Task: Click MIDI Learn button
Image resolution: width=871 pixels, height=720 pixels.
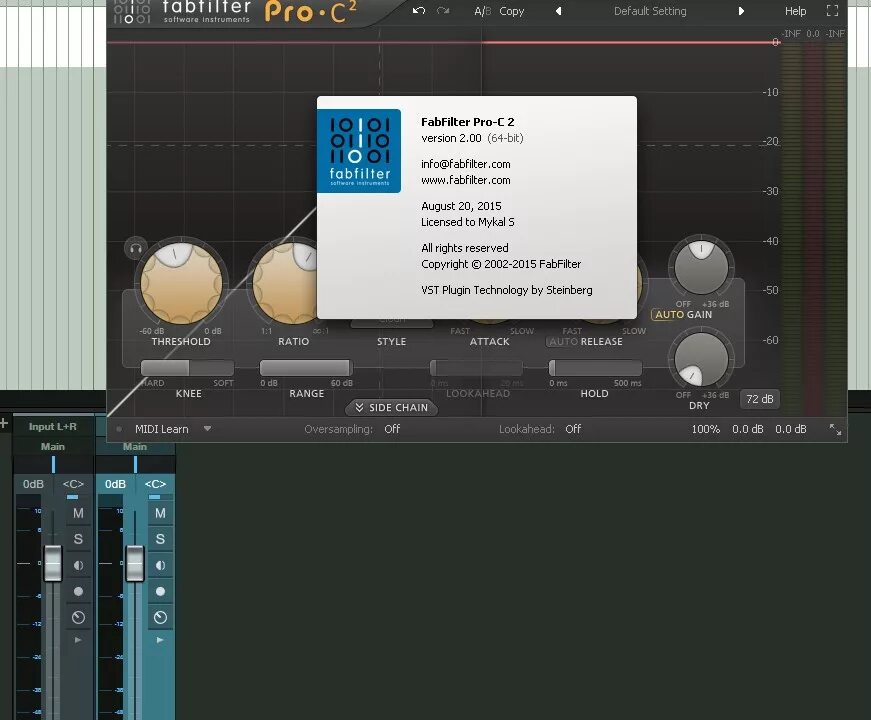Action: coord(161,429)
